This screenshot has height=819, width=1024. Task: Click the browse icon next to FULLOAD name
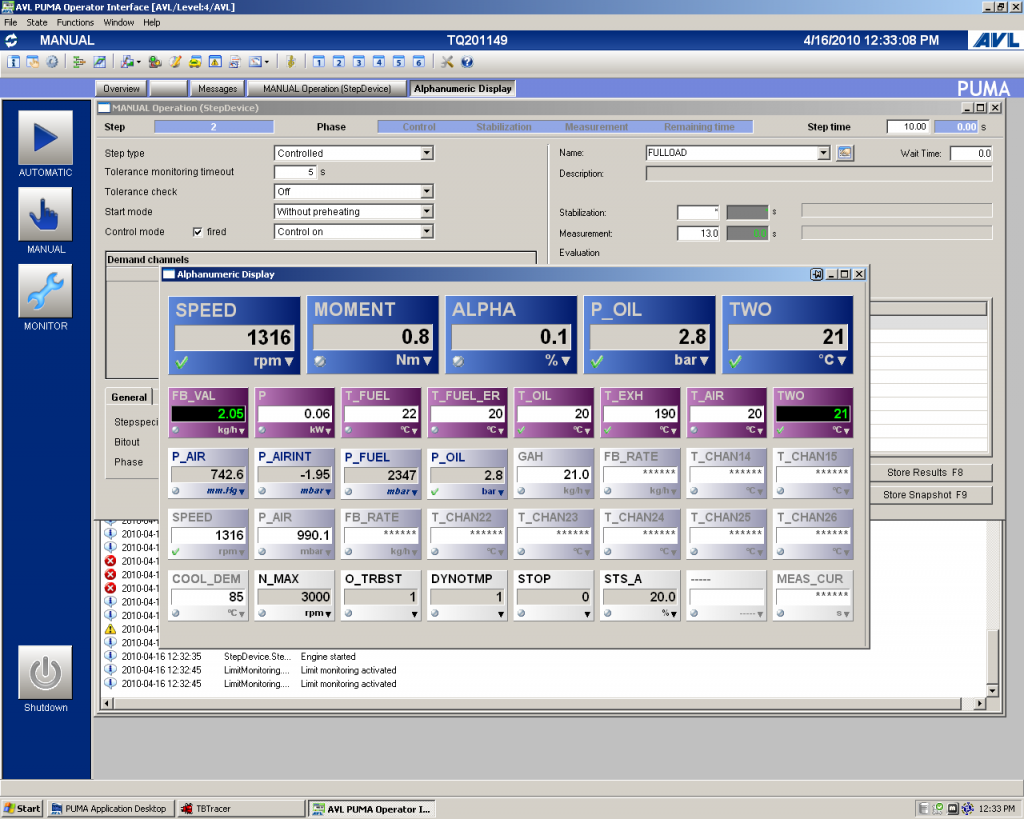[844, 153]
